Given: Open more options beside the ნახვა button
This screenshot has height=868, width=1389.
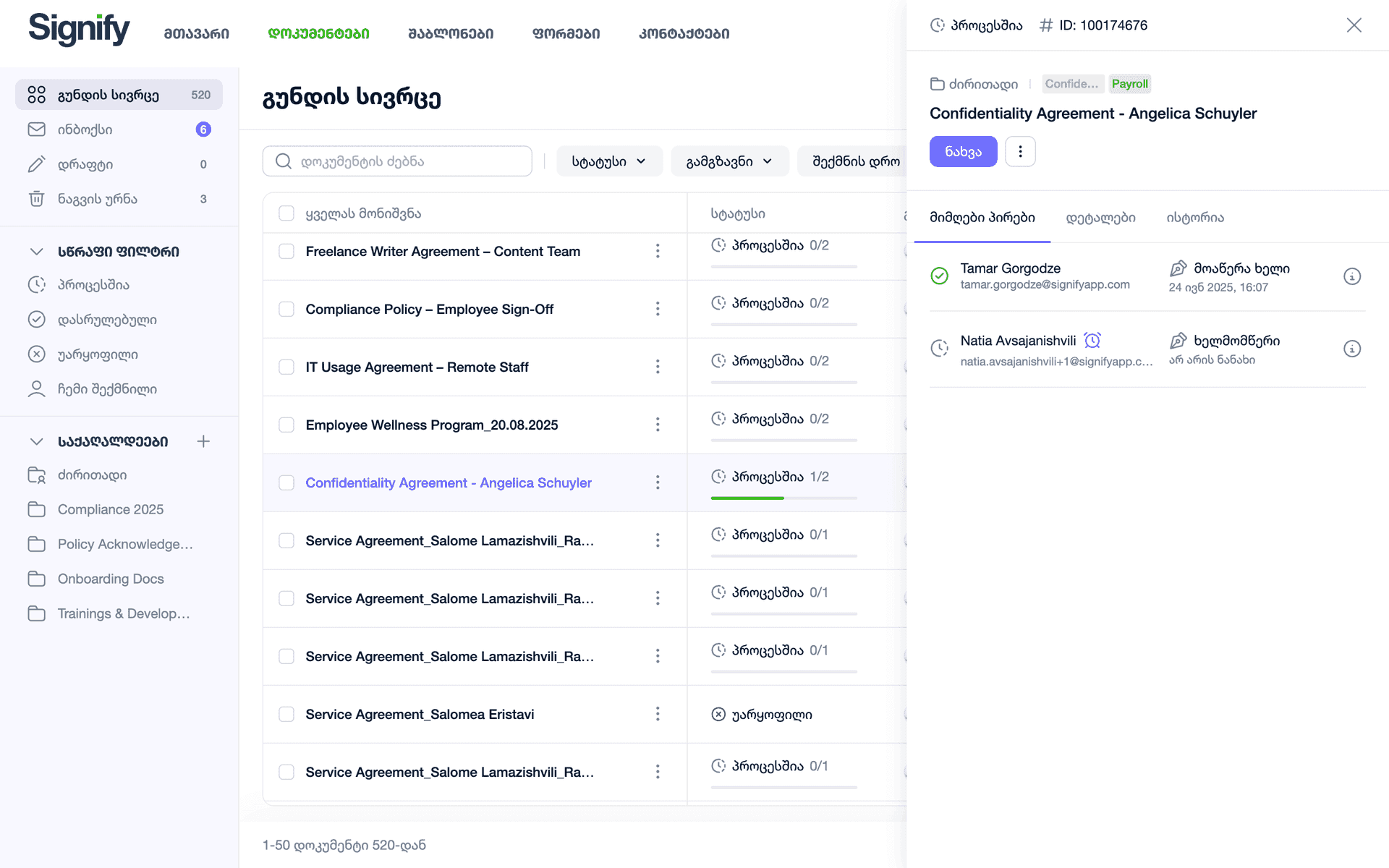Looking at the screenshot, I should (1020, 151).
